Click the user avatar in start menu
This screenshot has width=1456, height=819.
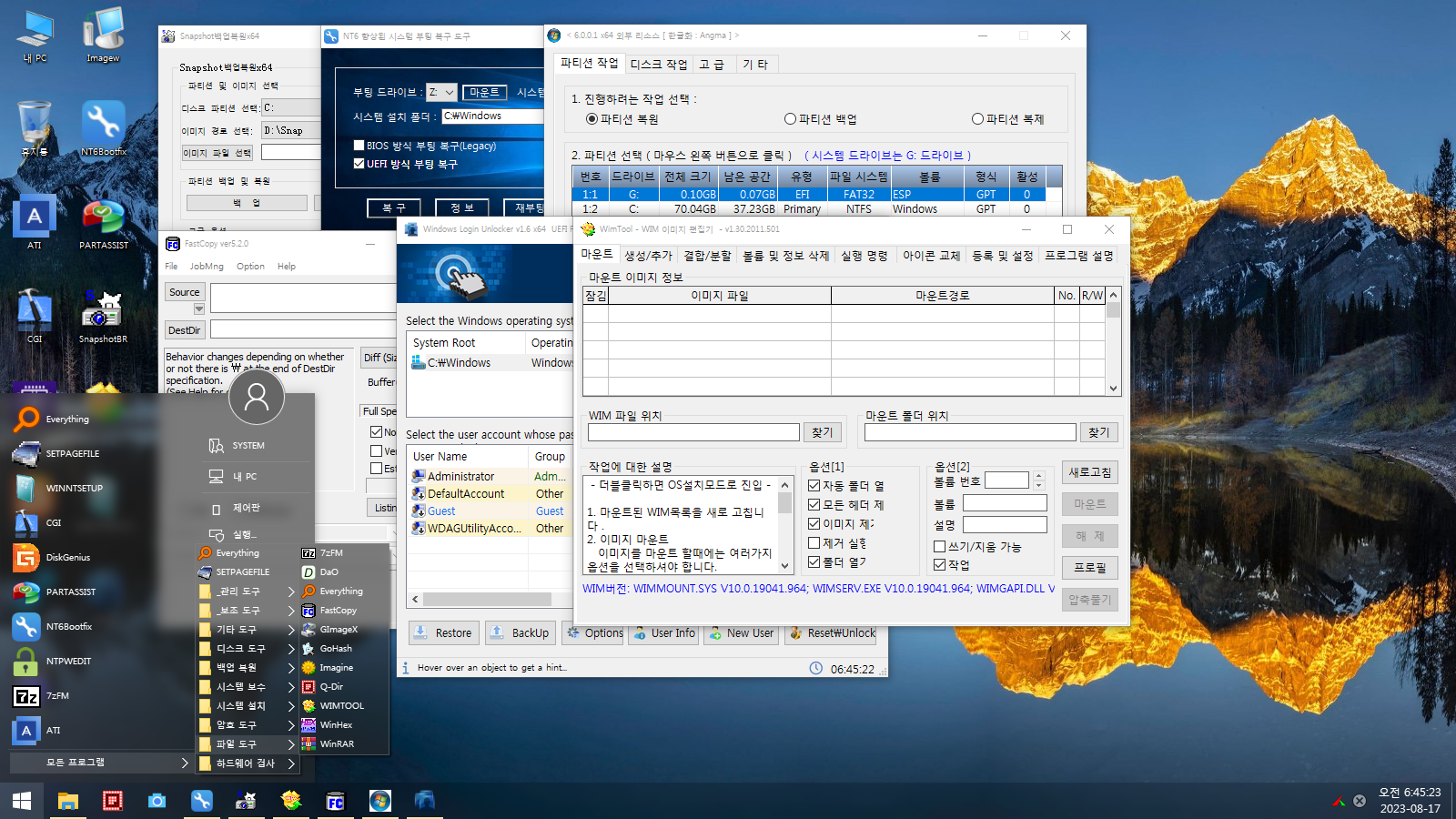point(257,397)
